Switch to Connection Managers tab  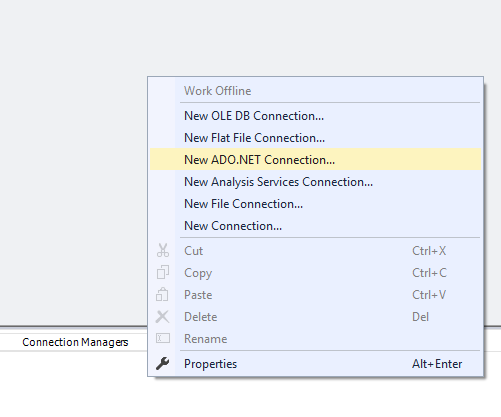(75, 342)
